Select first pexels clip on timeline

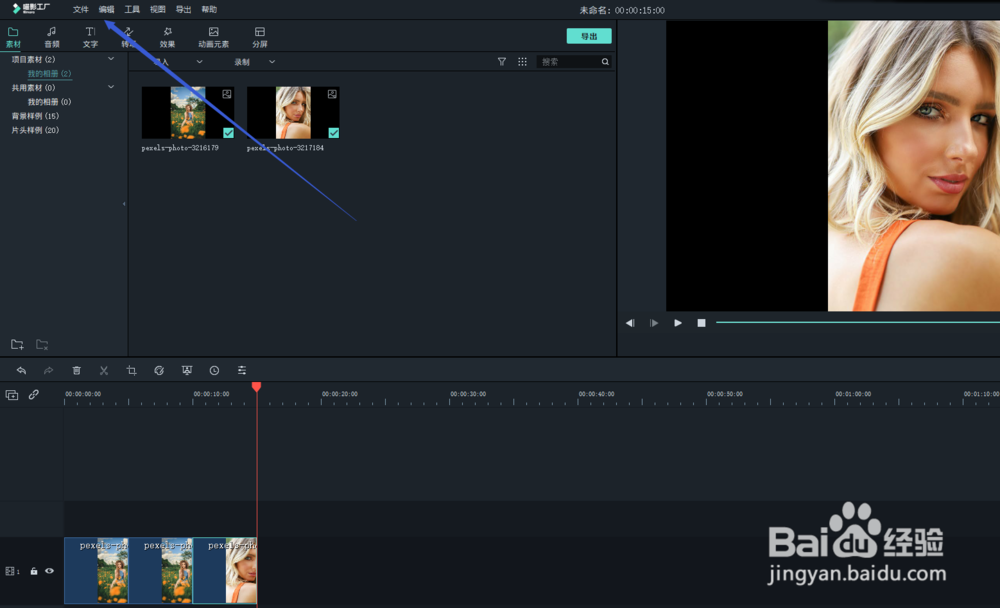coord(96,570)
